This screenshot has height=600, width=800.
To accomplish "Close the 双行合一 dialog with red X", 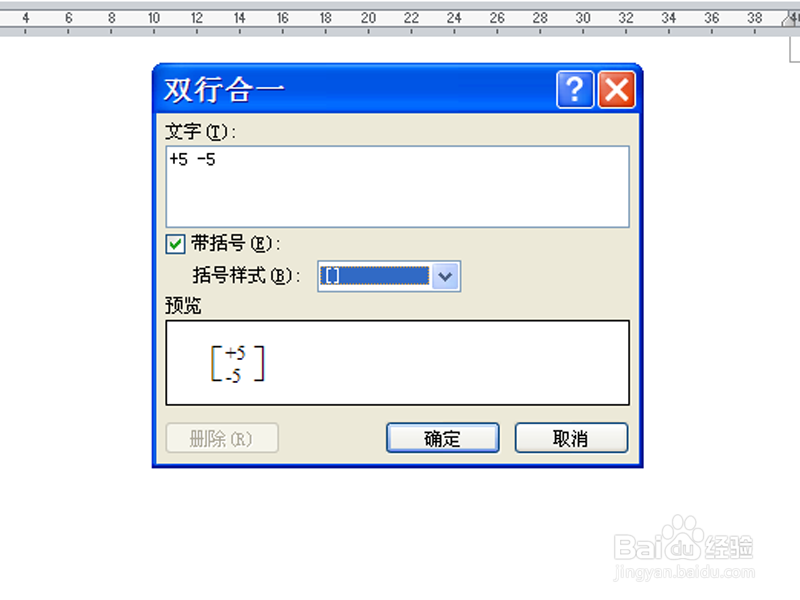I will [616, 90].
